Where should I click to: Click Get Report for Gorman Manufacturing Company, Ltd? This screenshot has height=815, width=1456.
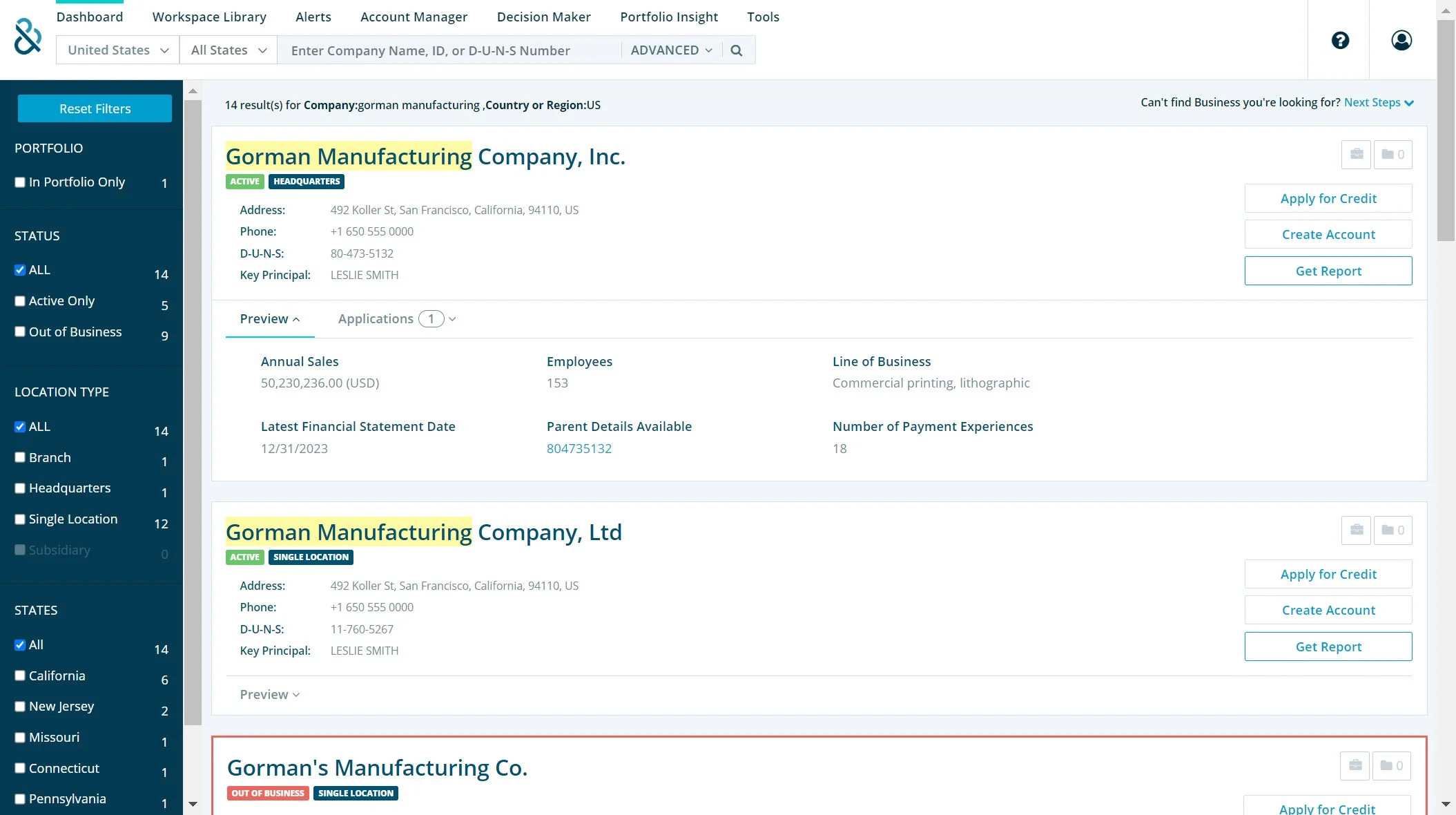tap(1328, 646)
